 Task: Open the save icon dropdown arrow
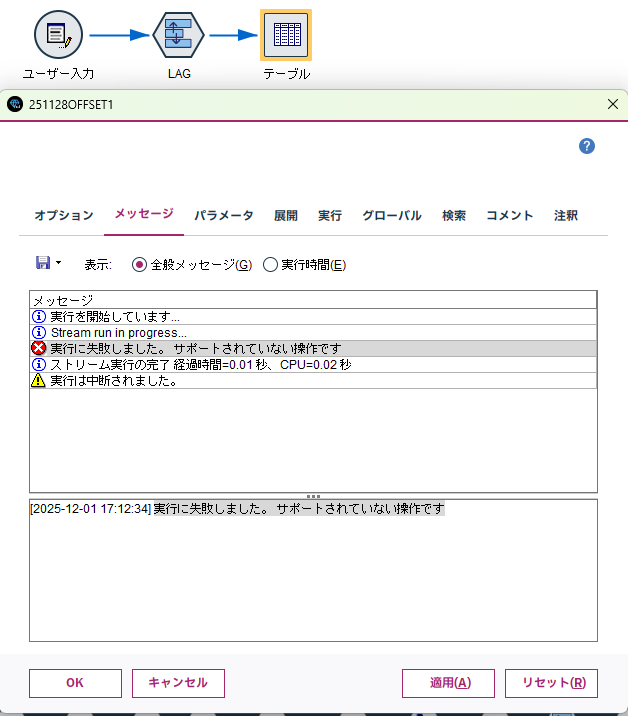[58, 263]
